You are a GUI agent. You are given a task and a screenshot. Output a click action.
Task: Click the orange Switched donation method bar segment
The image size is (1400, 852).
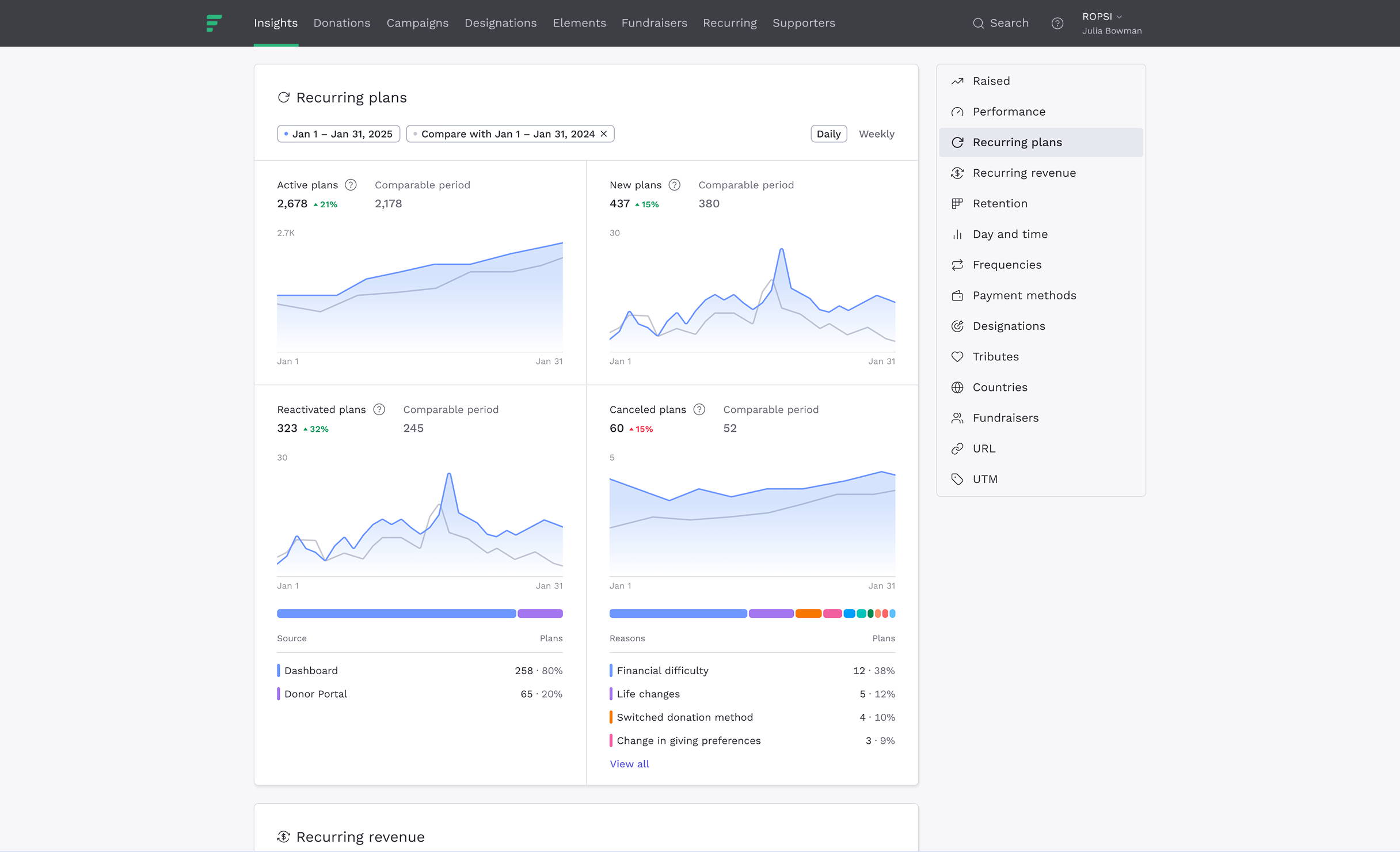click(808, 614)
